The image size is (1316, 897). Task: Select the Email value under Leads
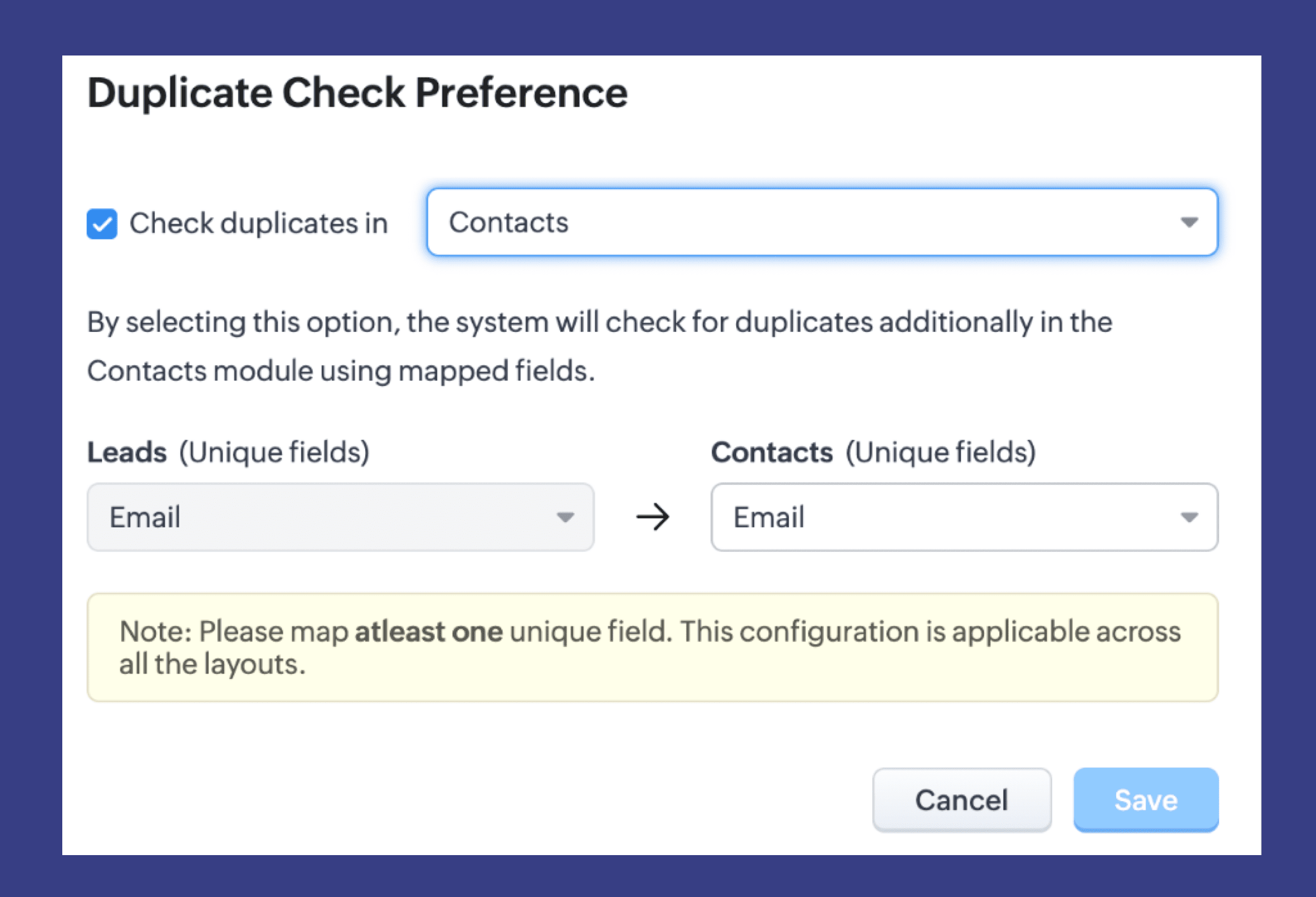tap(145, 517)
